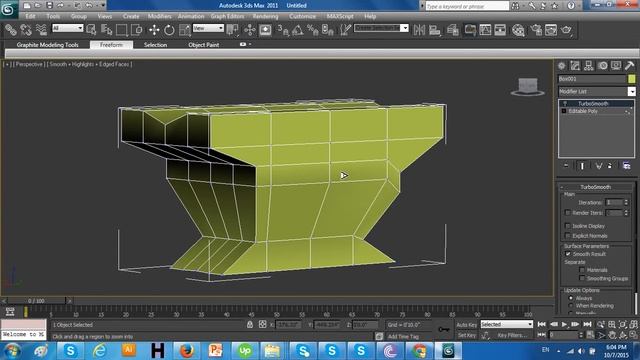Switch to the Object Paint tab
The width and height of the screenshot is (640, 360).
click(204, 44)
